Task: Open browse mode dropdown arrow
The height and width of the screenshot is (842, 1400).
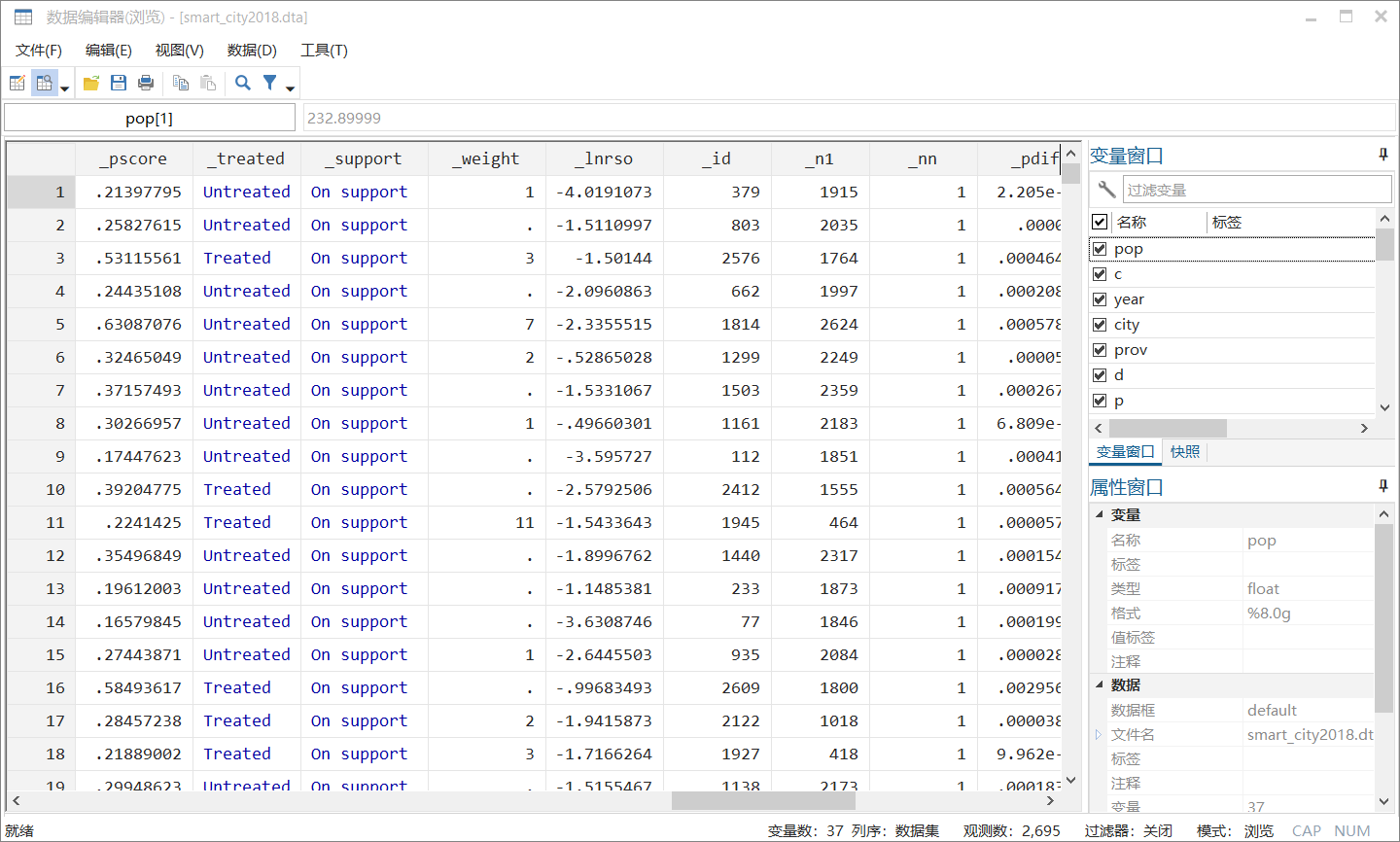Action: pyautogui.click(x=65, y=88)
